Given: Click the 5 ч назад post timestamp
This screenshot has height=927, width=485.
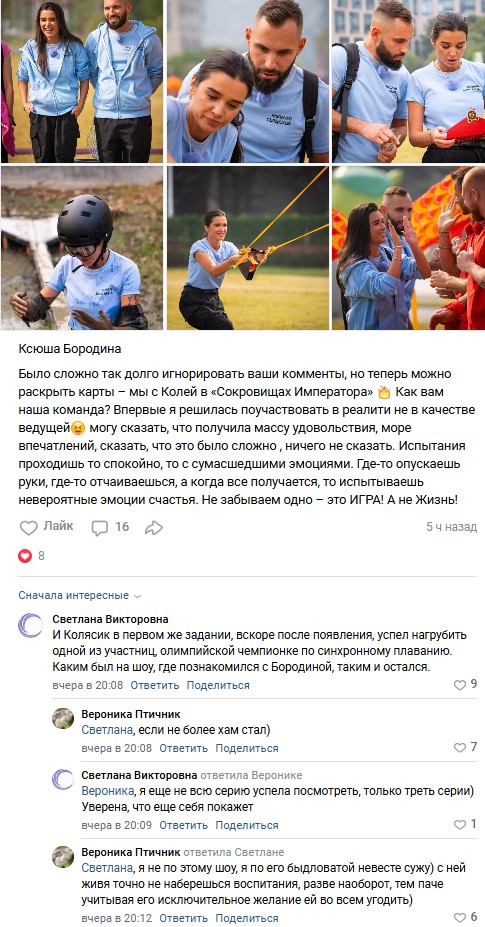Looking at the screenshot, I should tap(451, 527).
